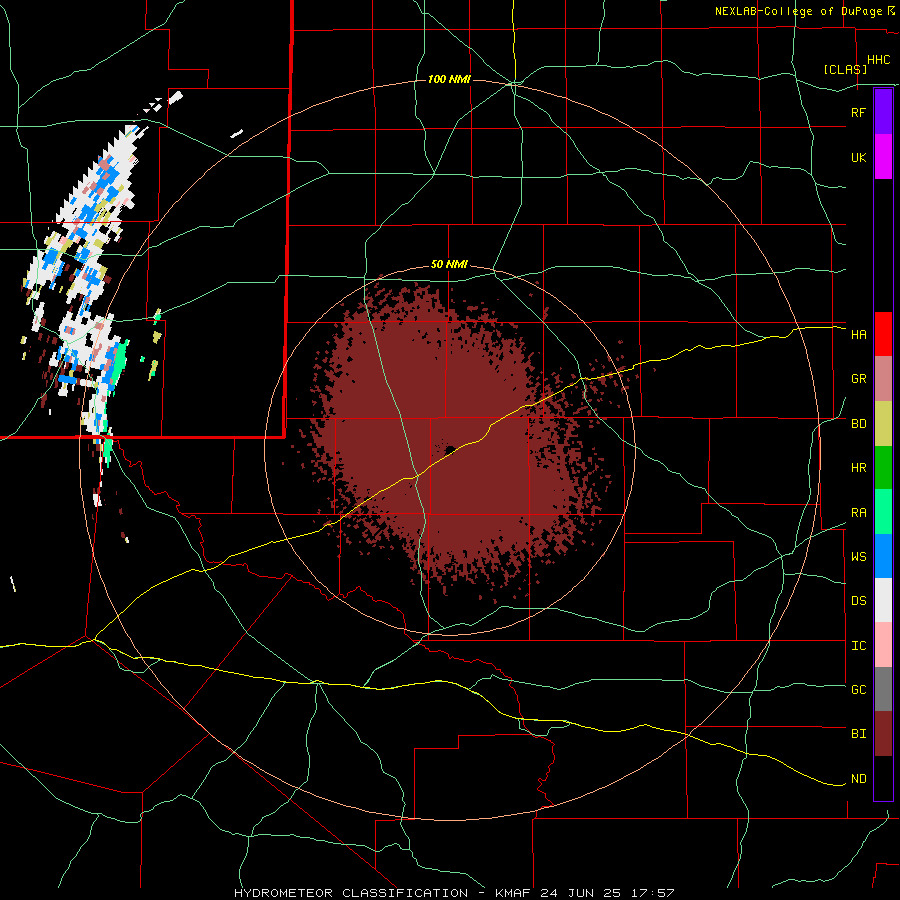Click the RF legend label

click(858, 112)
